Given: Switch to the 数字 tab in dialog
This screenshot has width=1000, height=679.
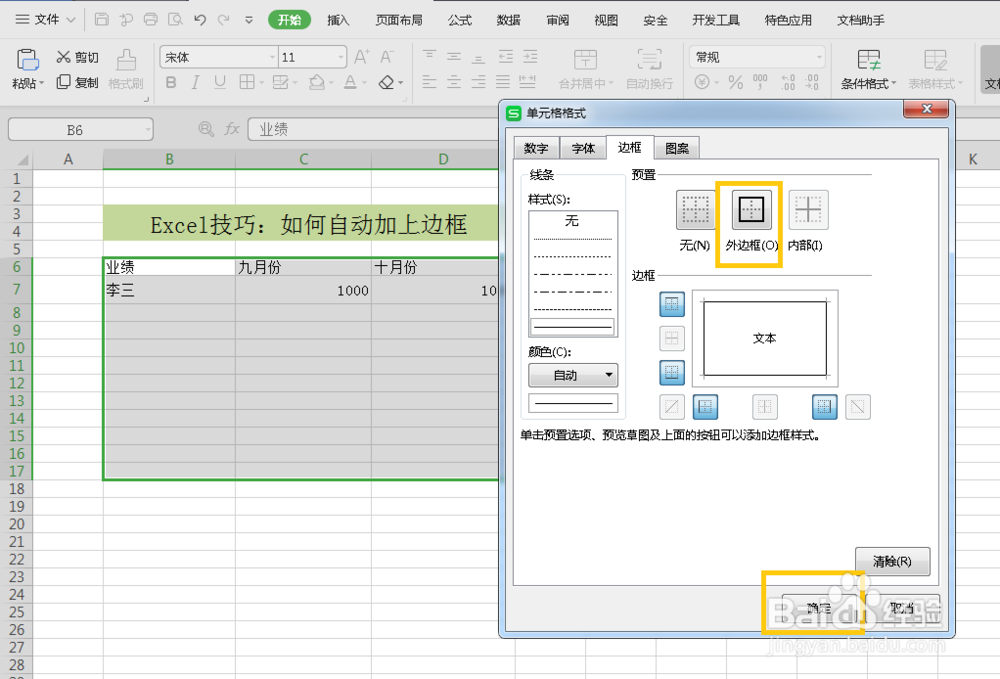Looking at the screenshot, I should tap(536, 148).
